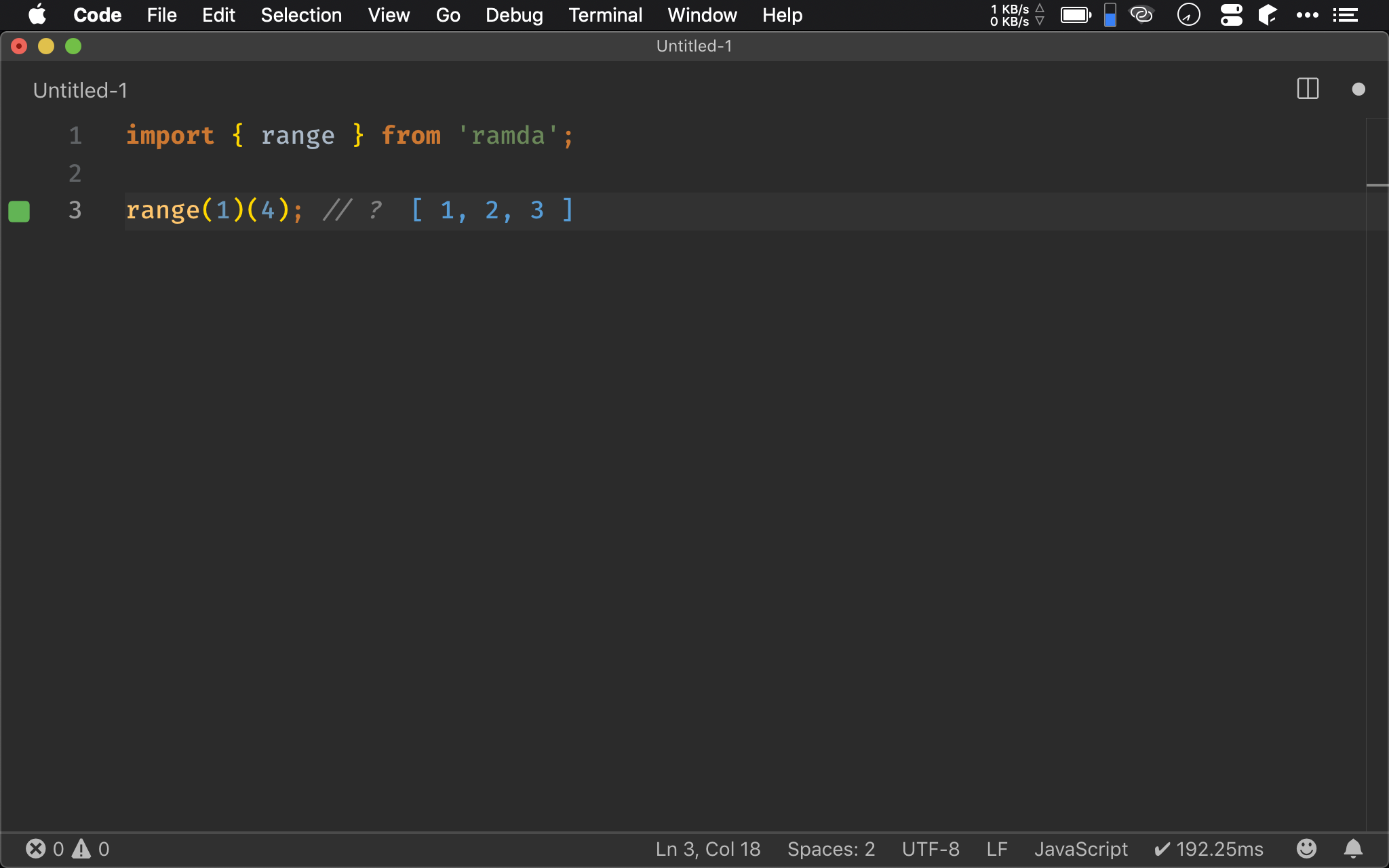Open the Edit menu

point(218,15)
